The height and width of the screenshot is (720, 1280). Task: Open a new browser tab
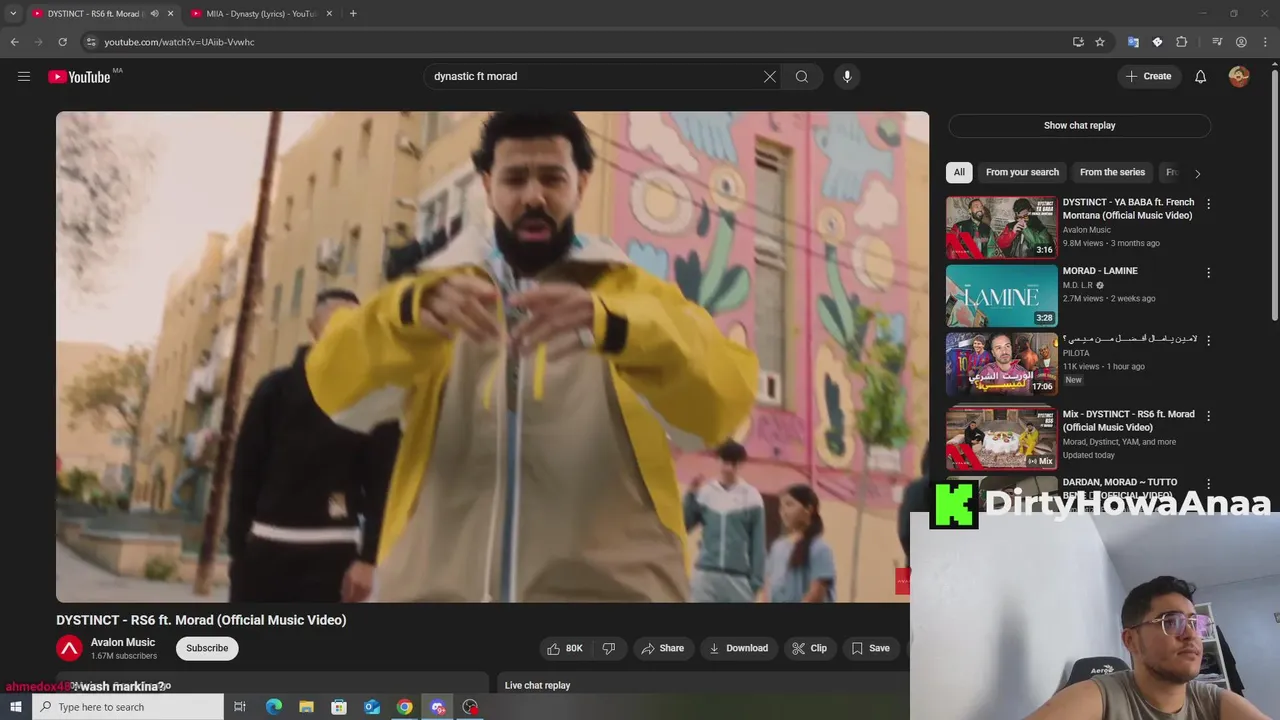(353, 14)
